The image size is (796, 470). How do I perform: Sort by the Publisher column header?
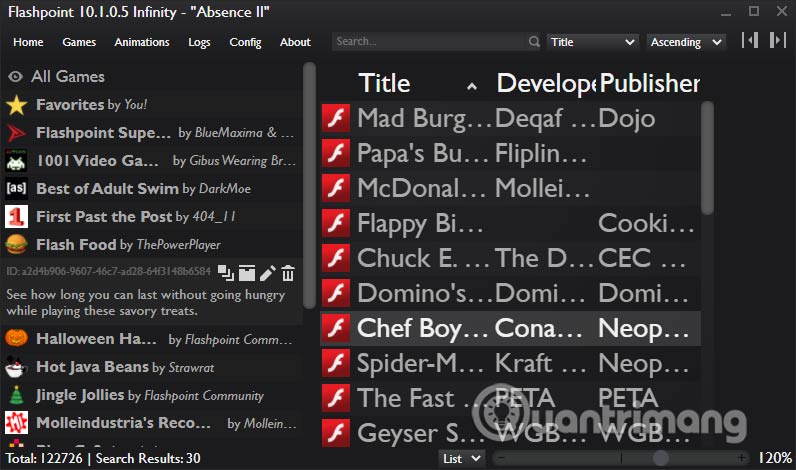pos(649,83)
